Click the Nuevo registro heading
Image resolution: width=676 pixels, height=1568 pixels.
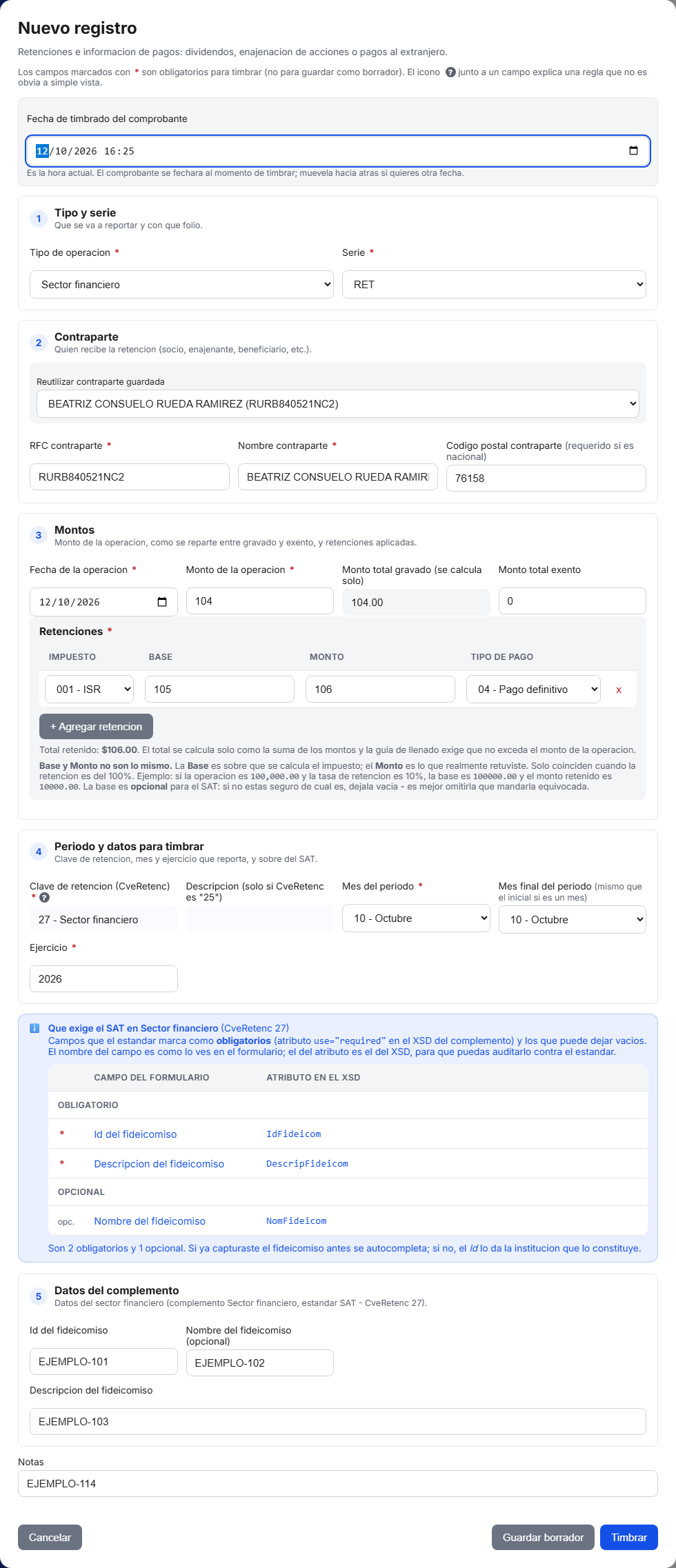tap(77, 28)
